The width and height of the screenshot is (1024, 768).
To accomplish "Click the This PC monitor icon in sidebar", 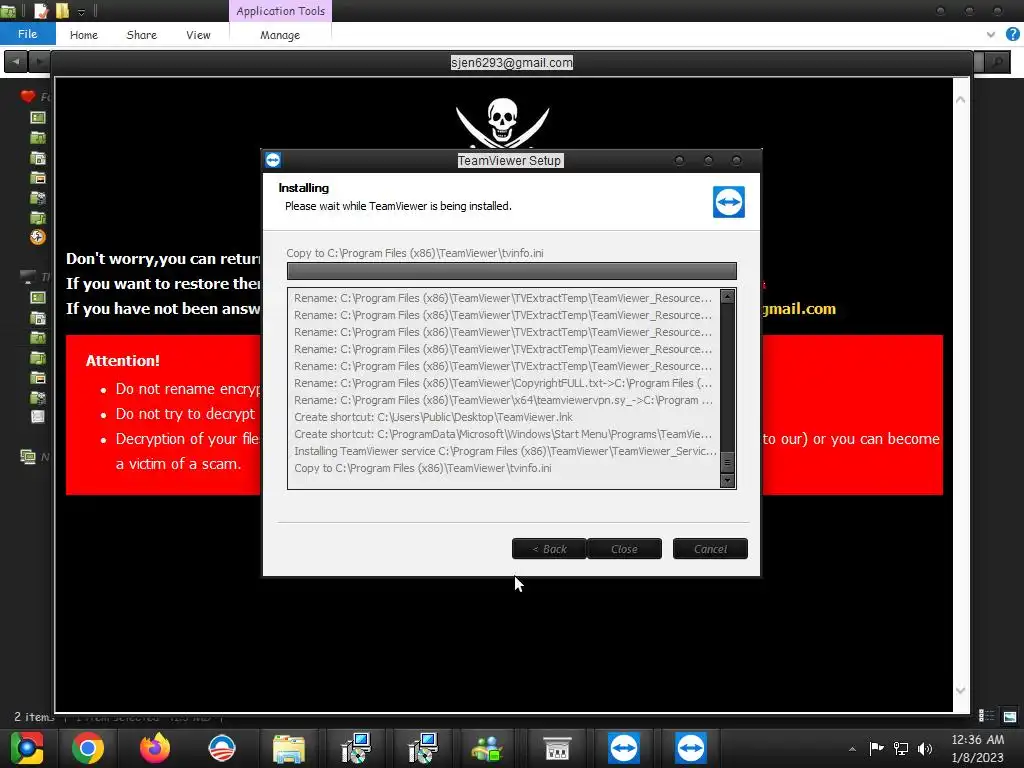I will tap(27, 276).
